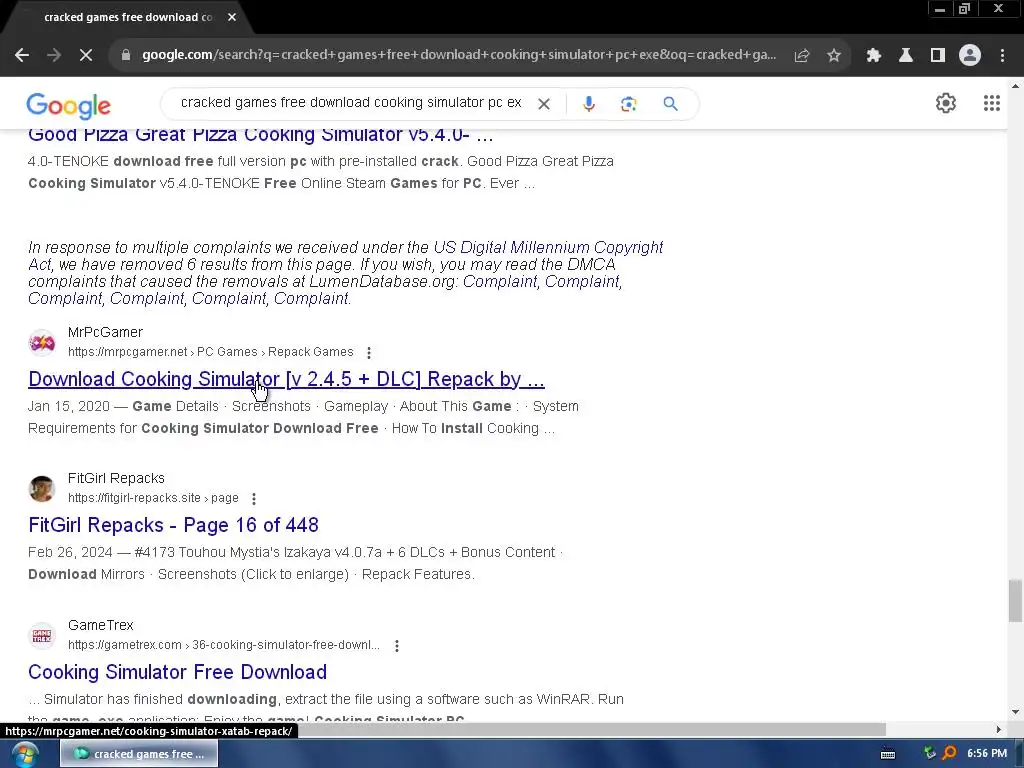Bookmark this page with the star icon
The image size is (1024, 768).
coord(834,56)
